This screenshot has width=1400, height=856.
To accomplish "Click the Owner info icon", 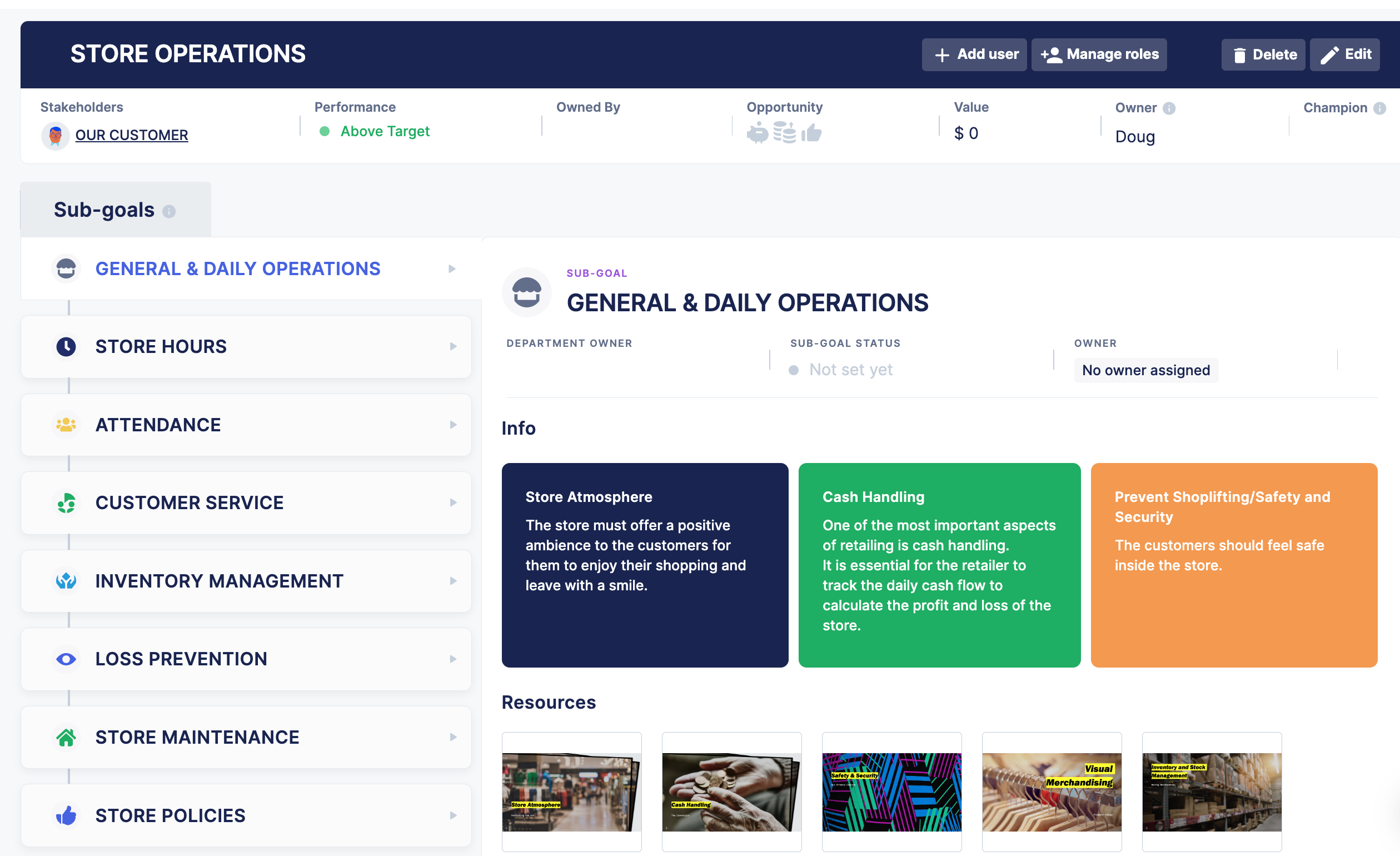I will (1169, 108).
